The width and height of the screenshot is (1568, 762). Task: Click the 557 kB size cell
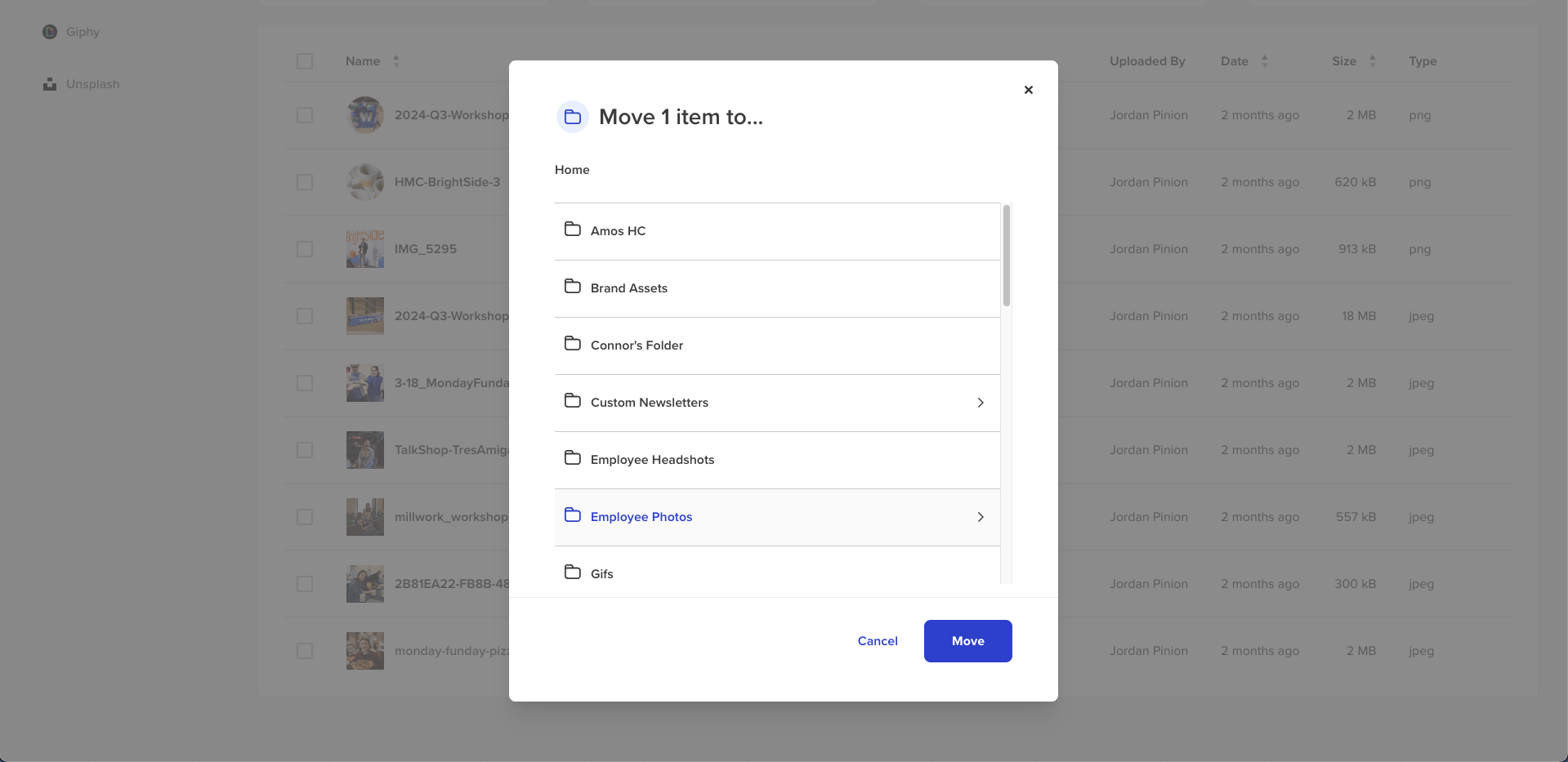tap(1356, 517)
